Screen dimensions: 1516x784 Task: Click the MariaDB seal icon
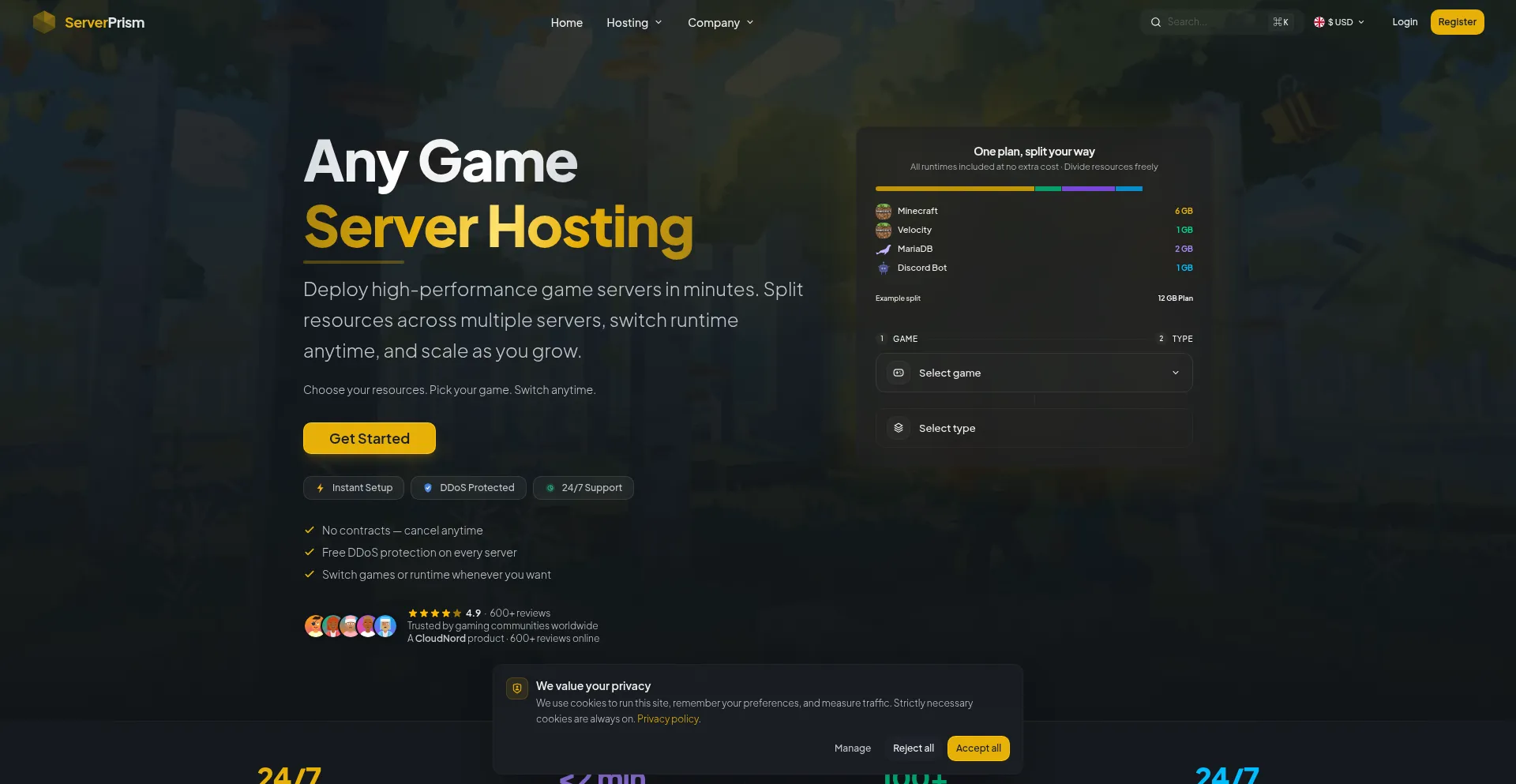[884, 249]
